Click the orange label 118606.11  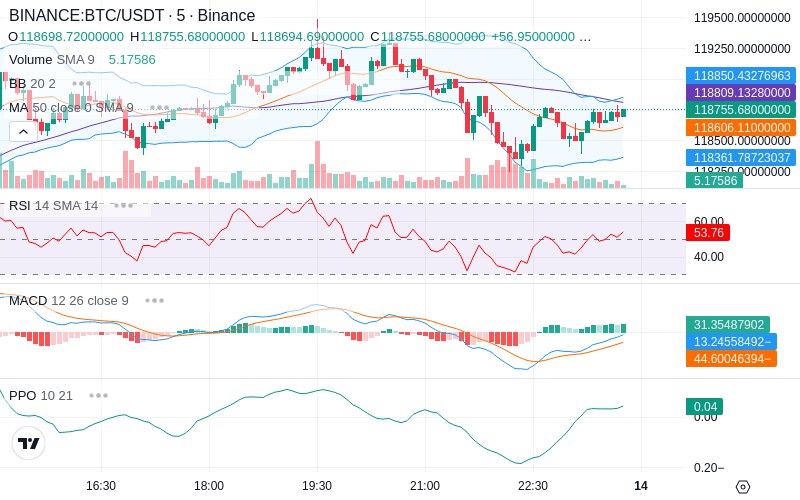[x=741, y=128]
